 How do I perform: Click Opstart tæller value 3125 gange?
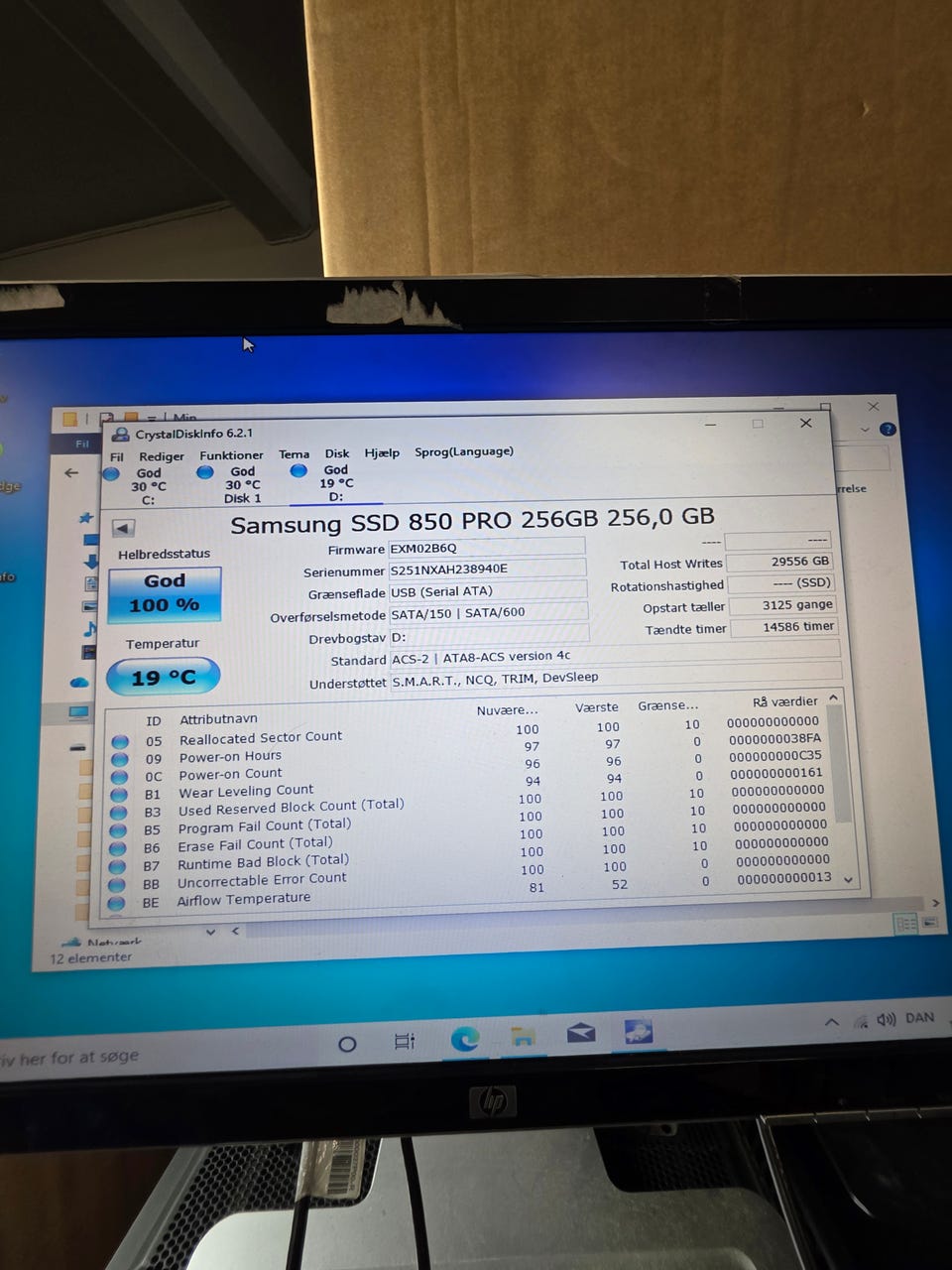[782, 604]
